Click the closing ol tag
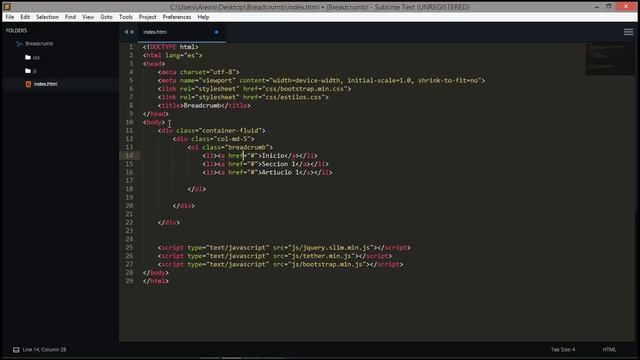 pos(197,189)
